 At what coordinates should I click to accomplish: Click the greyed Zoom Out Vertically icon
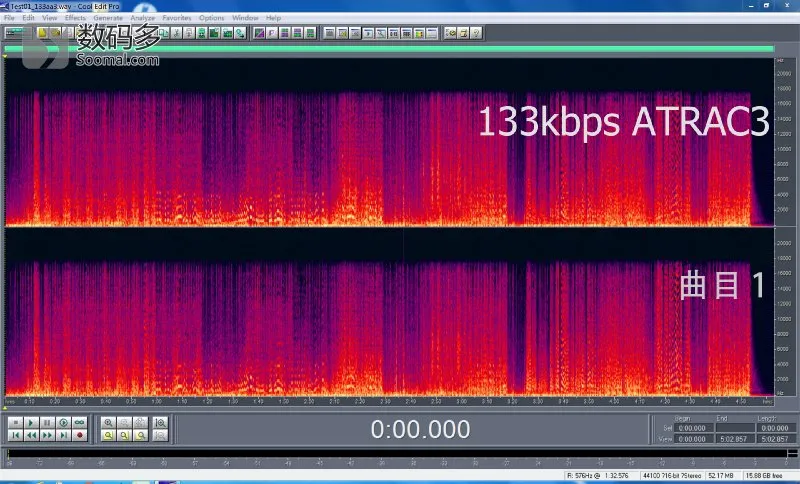point(160,435)
